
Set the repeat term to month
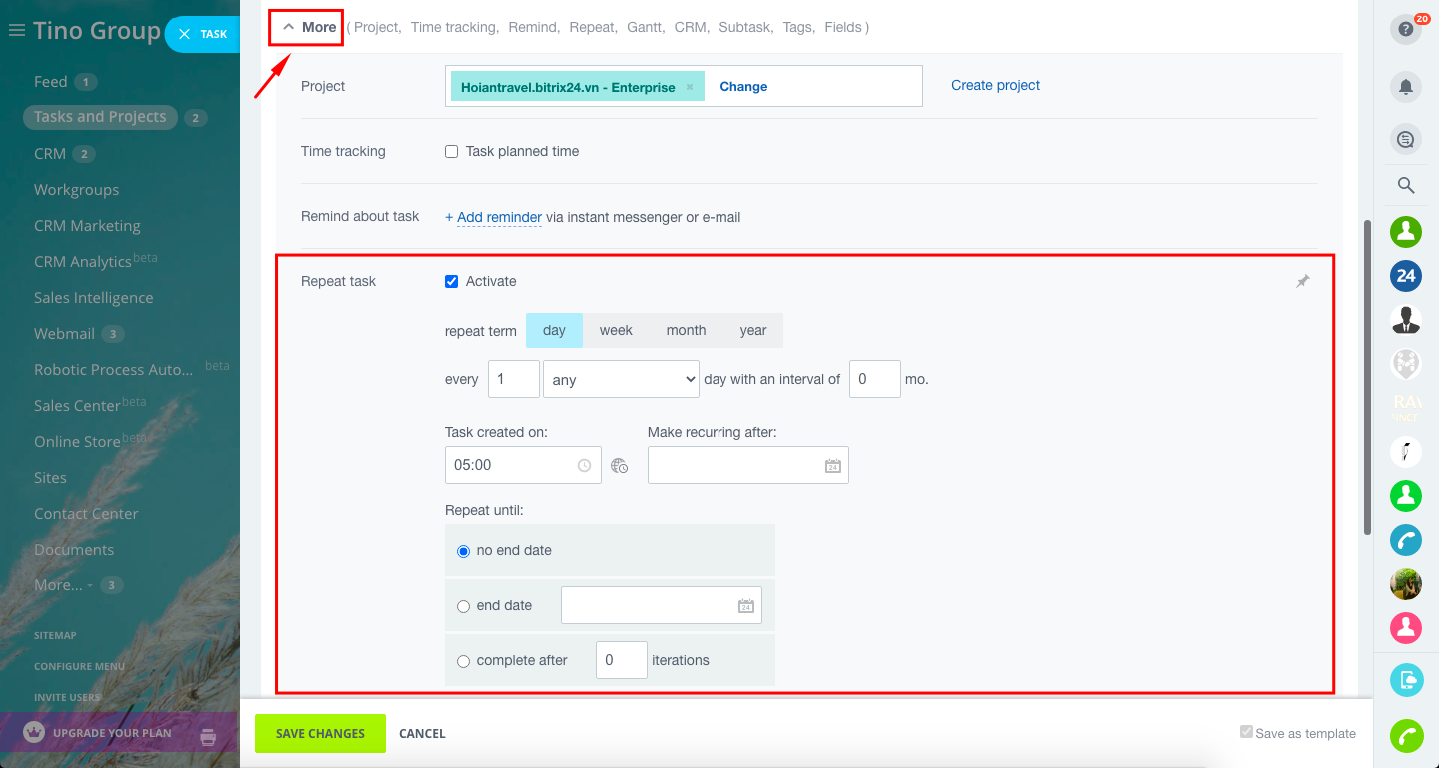[x=686, y=330]
